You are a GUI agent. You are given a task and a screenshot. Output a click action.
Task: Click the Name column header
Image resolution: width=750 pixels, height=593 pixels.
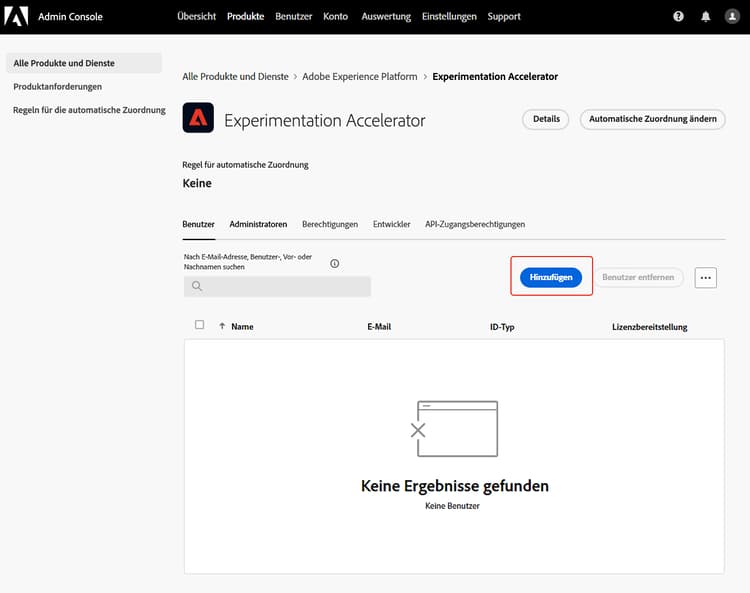click(x=243, y=327)
